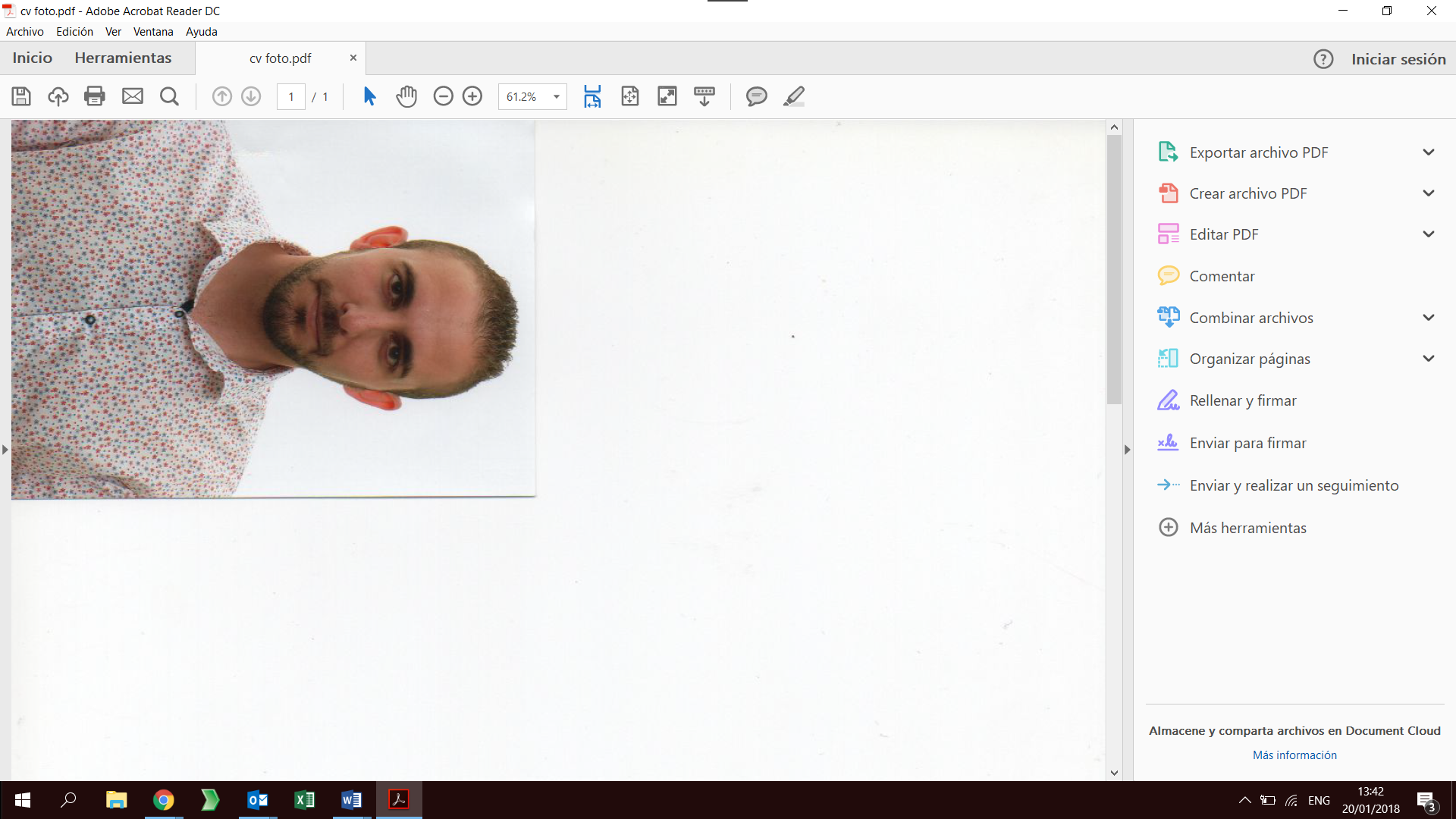The image size is (1456, 819).
Task: Click the Zoom out minus icon
Action: 443,96
